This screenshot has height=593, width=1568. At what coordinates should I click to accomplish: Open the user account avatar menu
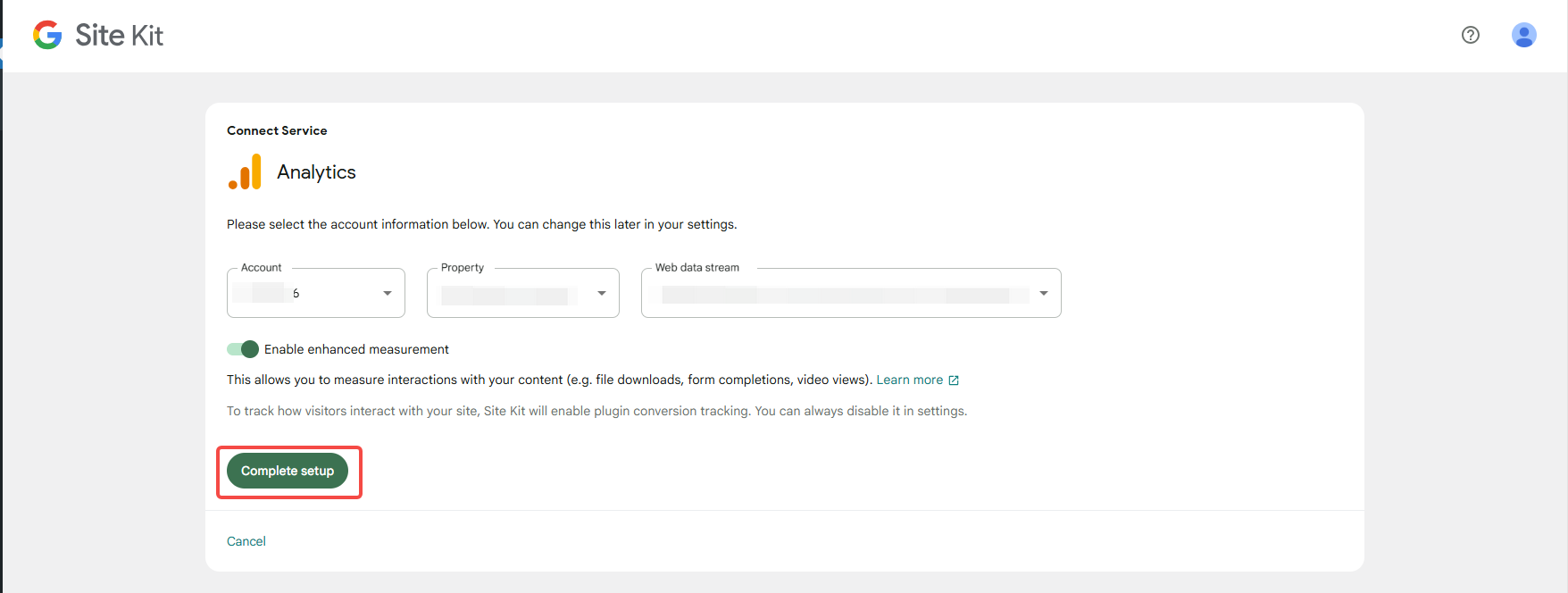[1523, 35]
